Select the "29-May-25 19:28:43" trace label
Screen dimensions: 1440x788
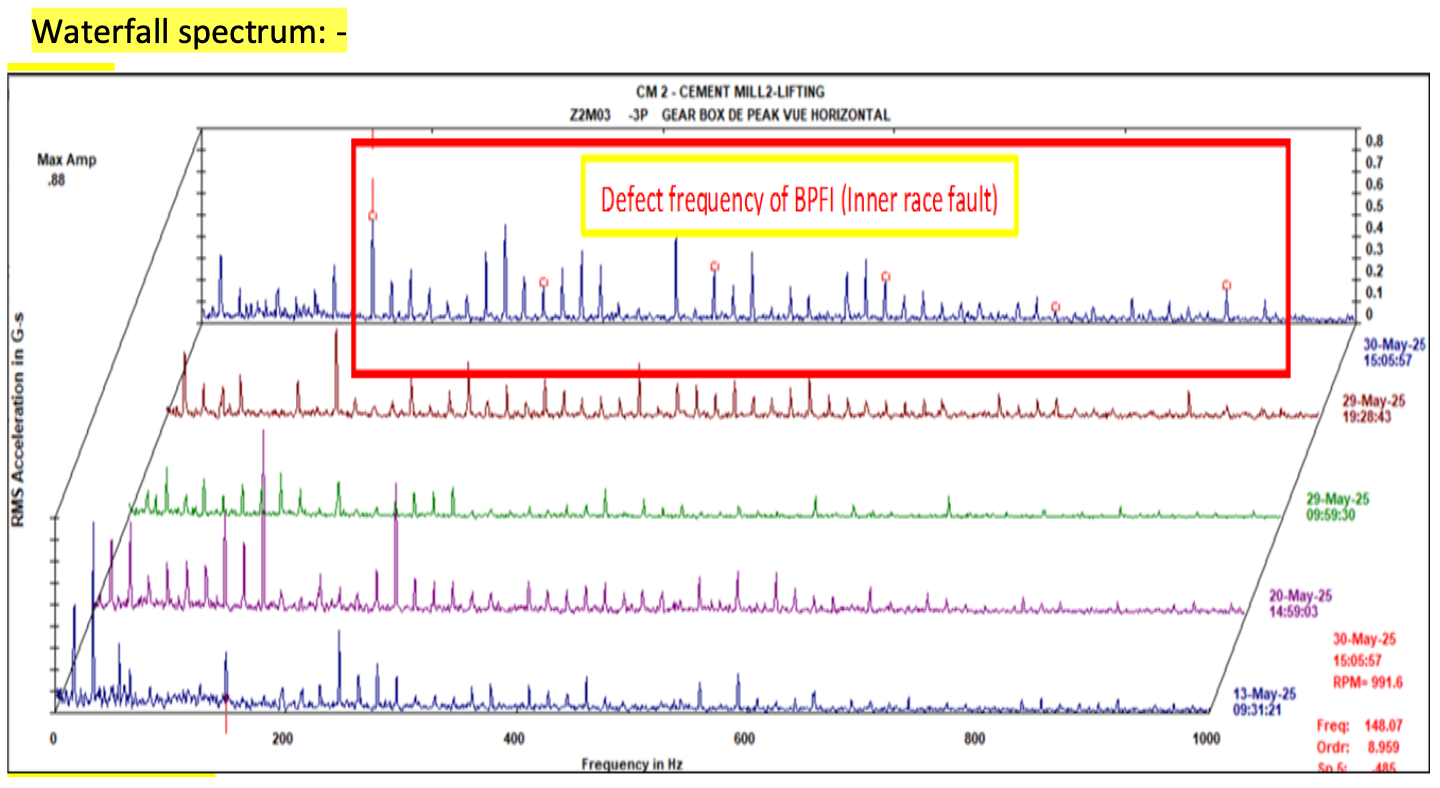(x=1374, y=408)
